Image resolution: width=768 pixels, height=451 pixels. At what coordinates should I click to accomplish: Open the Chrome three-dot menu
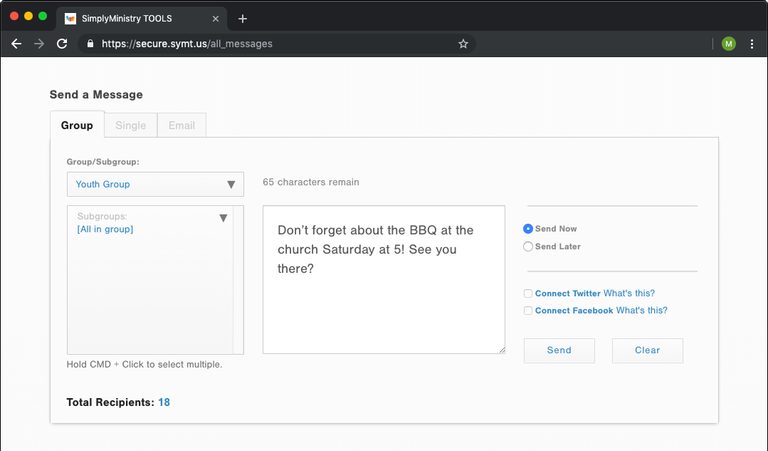coord(752,44)
